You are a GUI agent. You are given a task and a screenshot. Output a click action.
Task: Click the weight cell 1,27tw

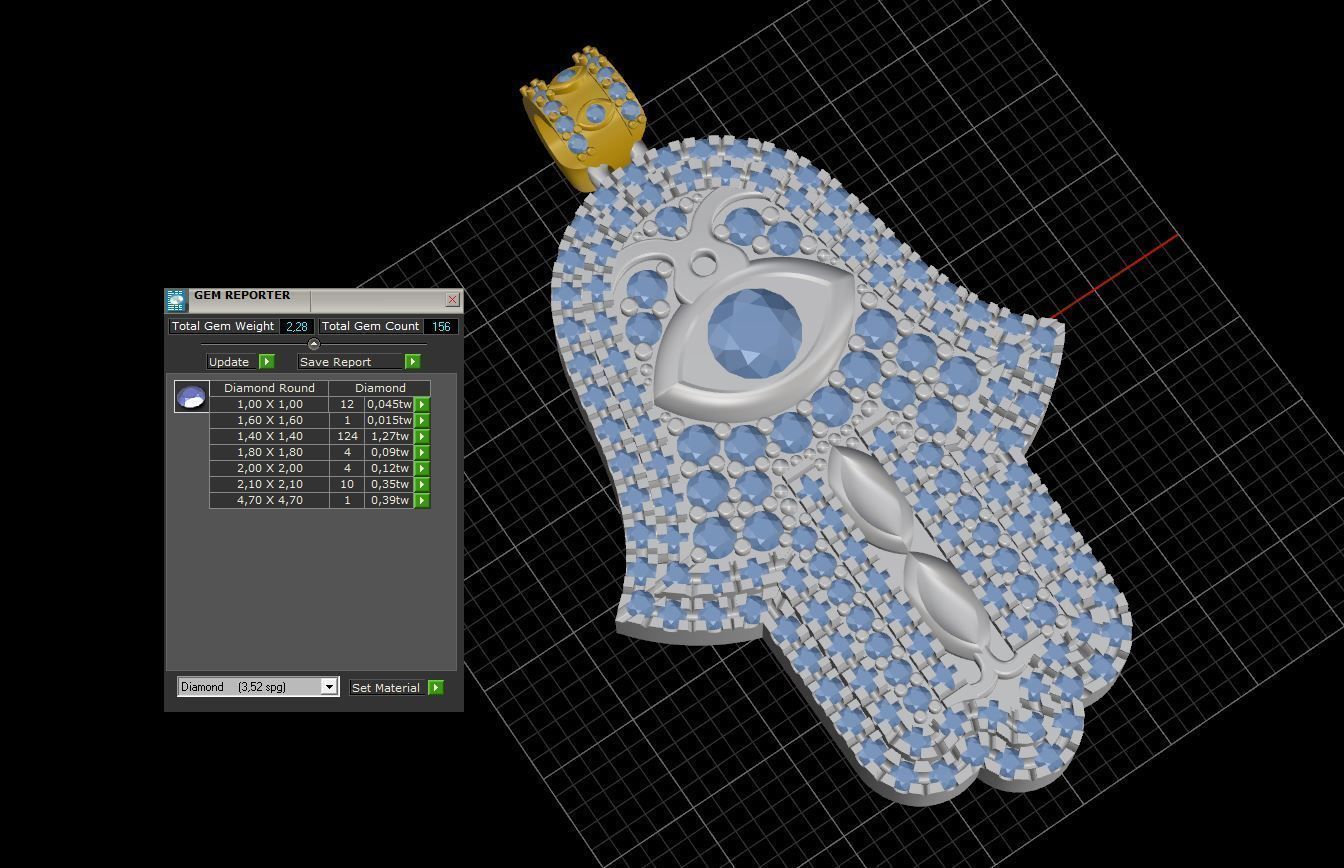(390, 436)
